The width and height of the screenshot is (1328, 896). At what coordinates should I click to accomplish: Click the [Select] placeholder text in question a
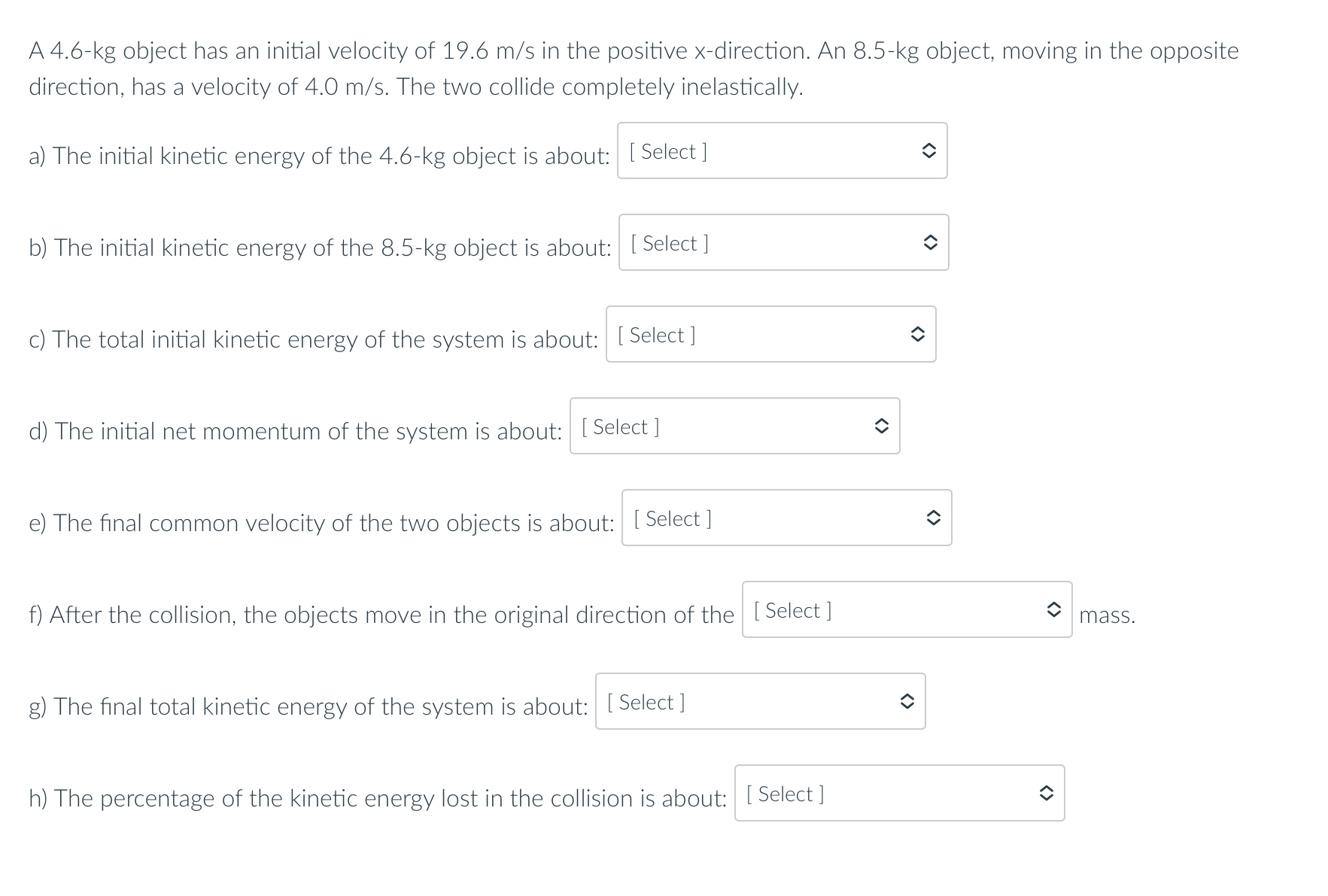pos(667,151)
